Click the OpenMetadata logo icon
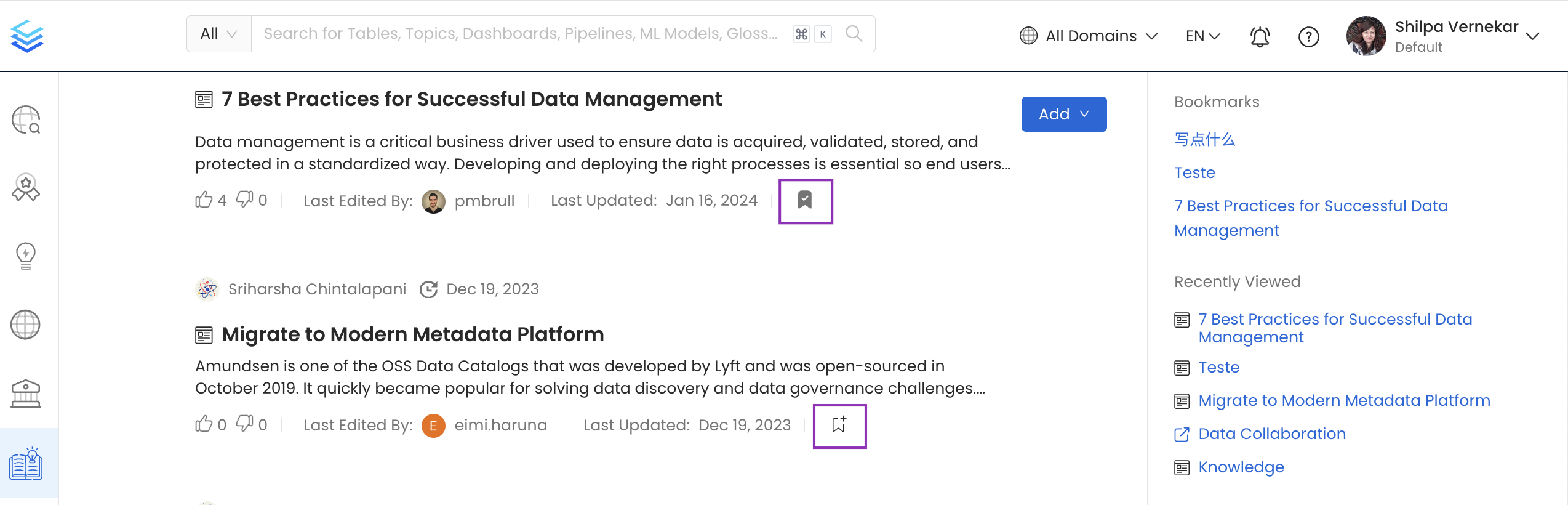Viewport: 1568px width, 505px height. point(27,36)
